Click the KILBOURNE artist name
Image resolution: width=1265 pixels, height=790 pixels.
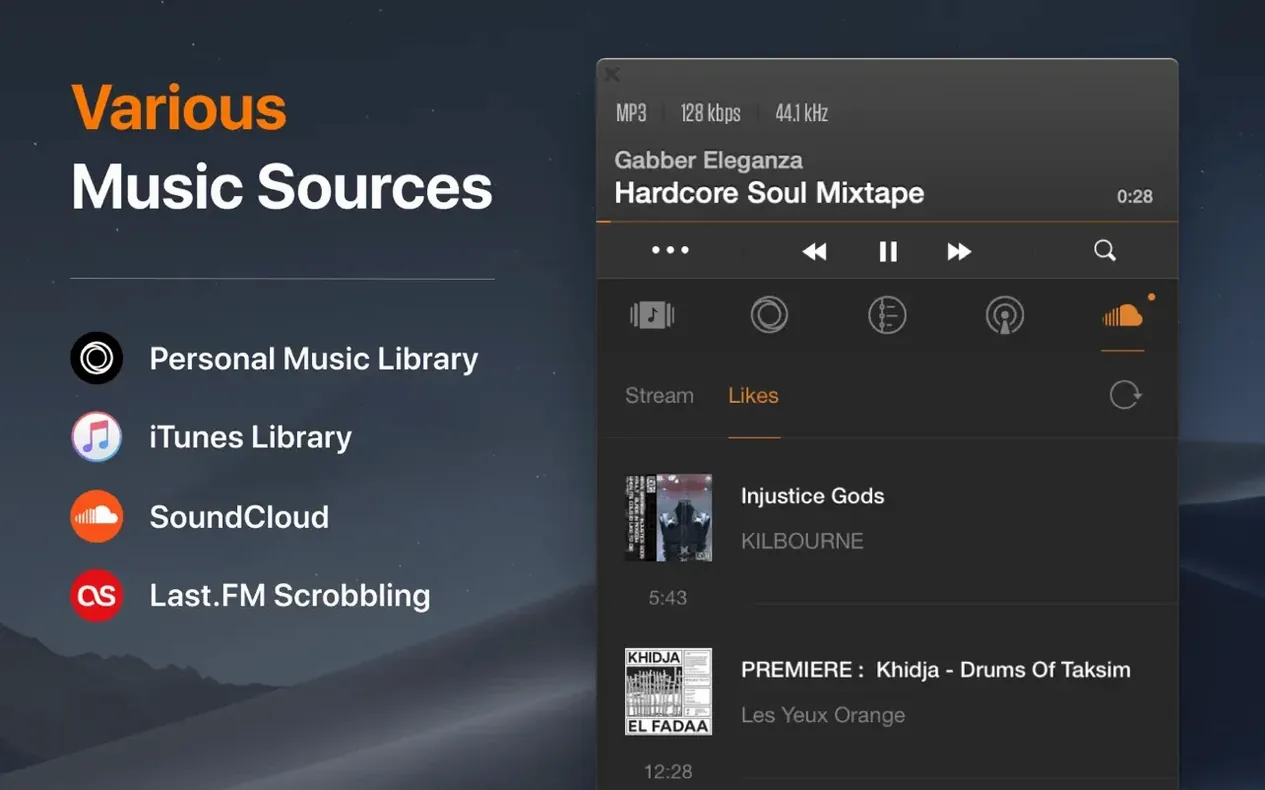pos(802,541)
